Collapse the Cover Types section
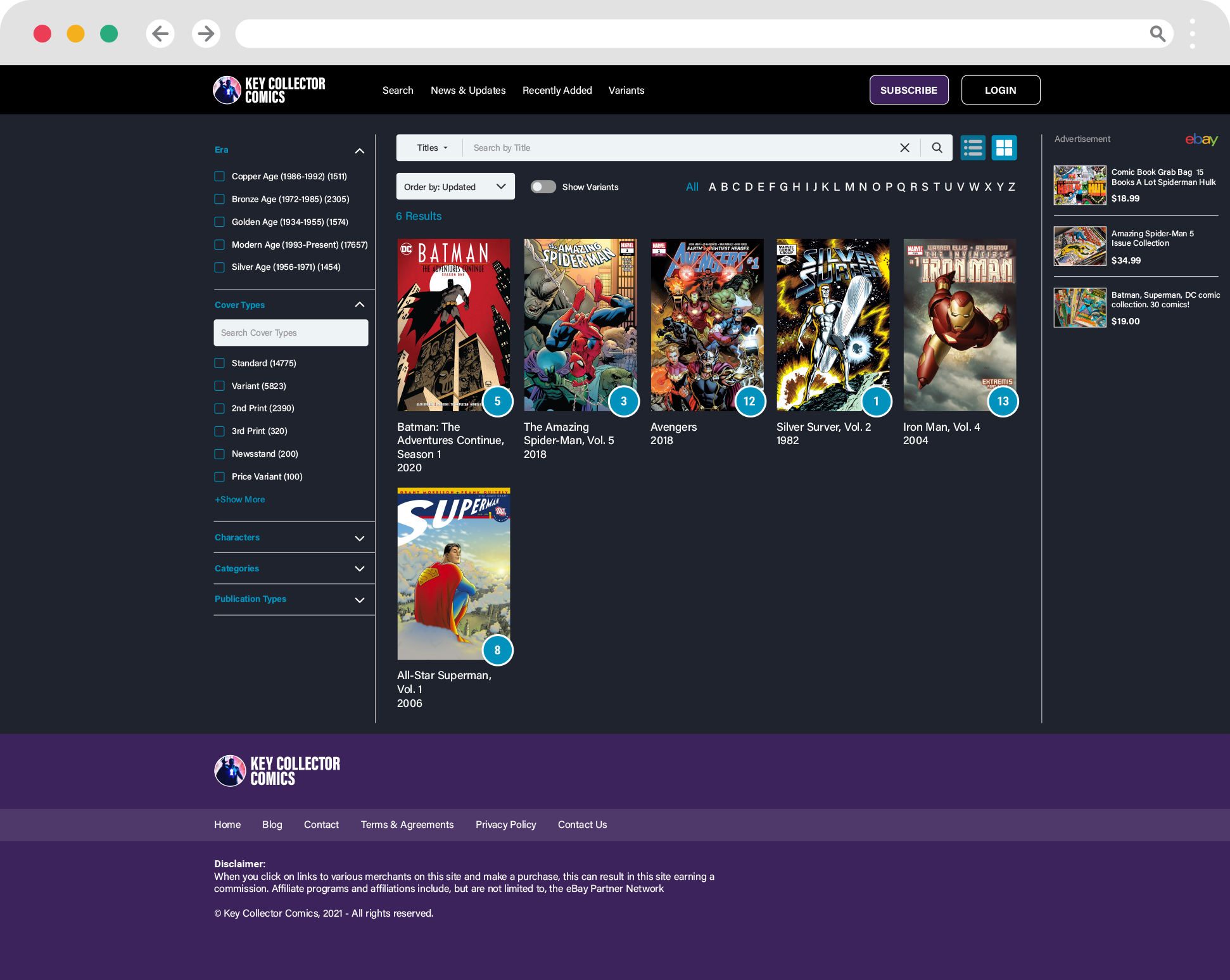Screen dimensions: 1230x980 [x=360, y=305]
